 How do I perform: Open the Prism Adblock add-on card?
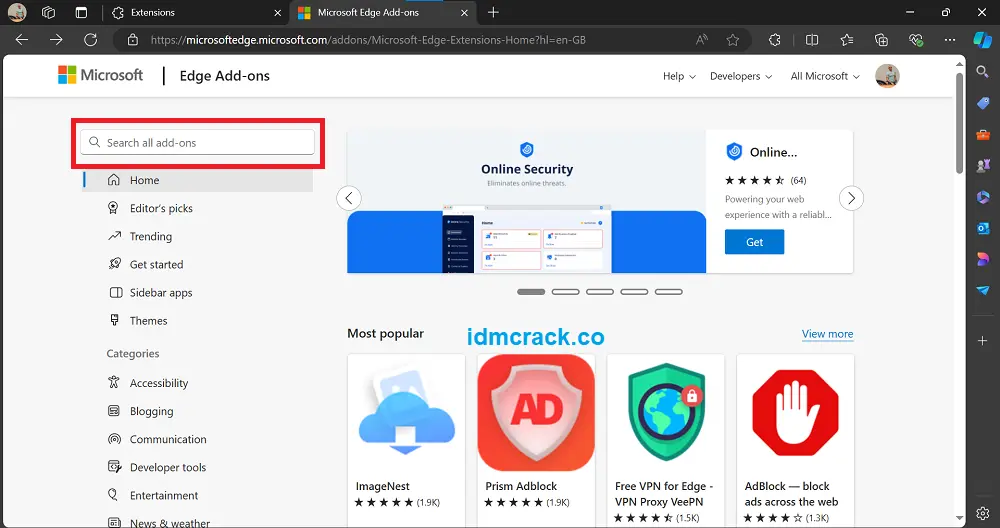[536, 440]
